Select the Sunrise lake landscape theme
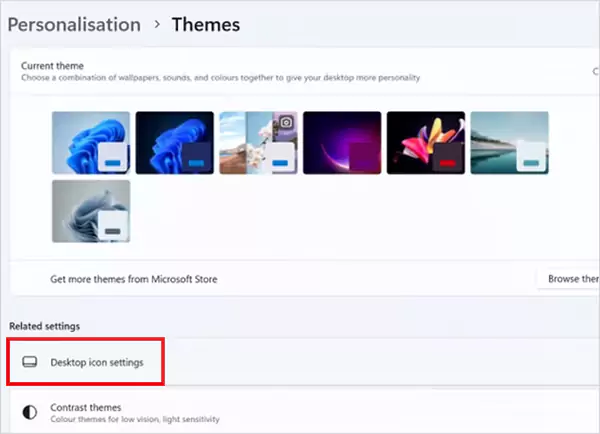Screen dimensions: 600x434 tap(509, 143)
